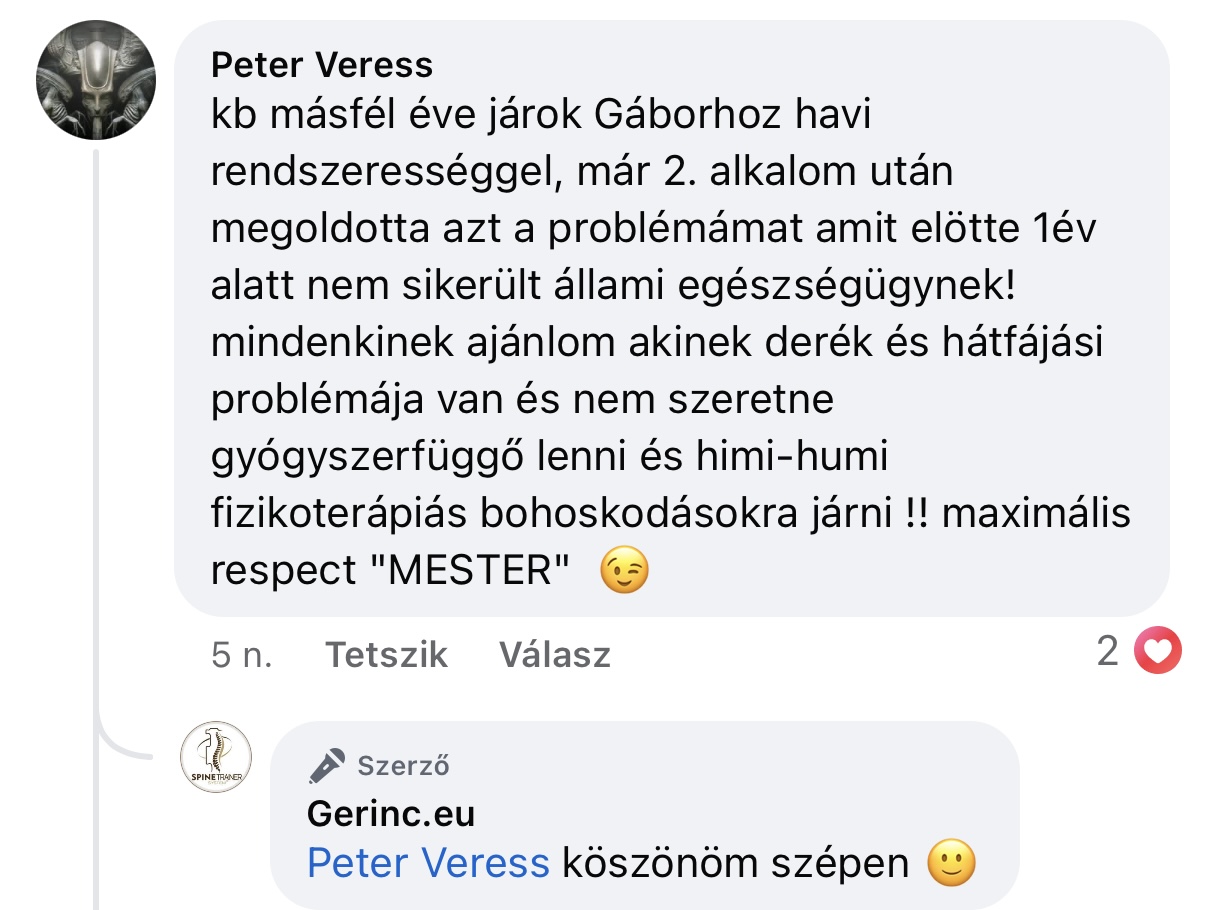Image resolution: width=1206 pixels, height=910 pixels.
Task: Open the Peter Veress commenter name
Action: click(x=322, y=66)
